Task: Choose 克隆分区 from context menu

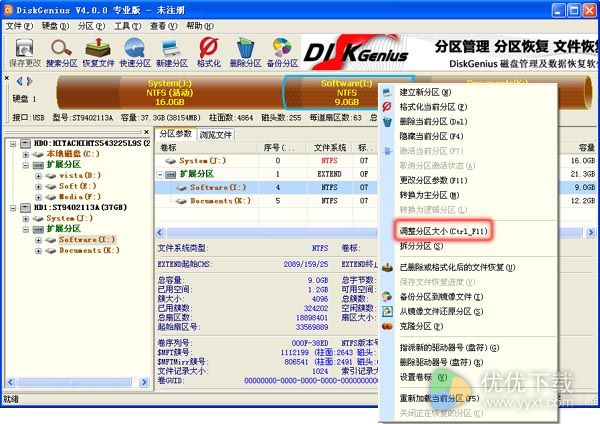Action: pos(468,326)
